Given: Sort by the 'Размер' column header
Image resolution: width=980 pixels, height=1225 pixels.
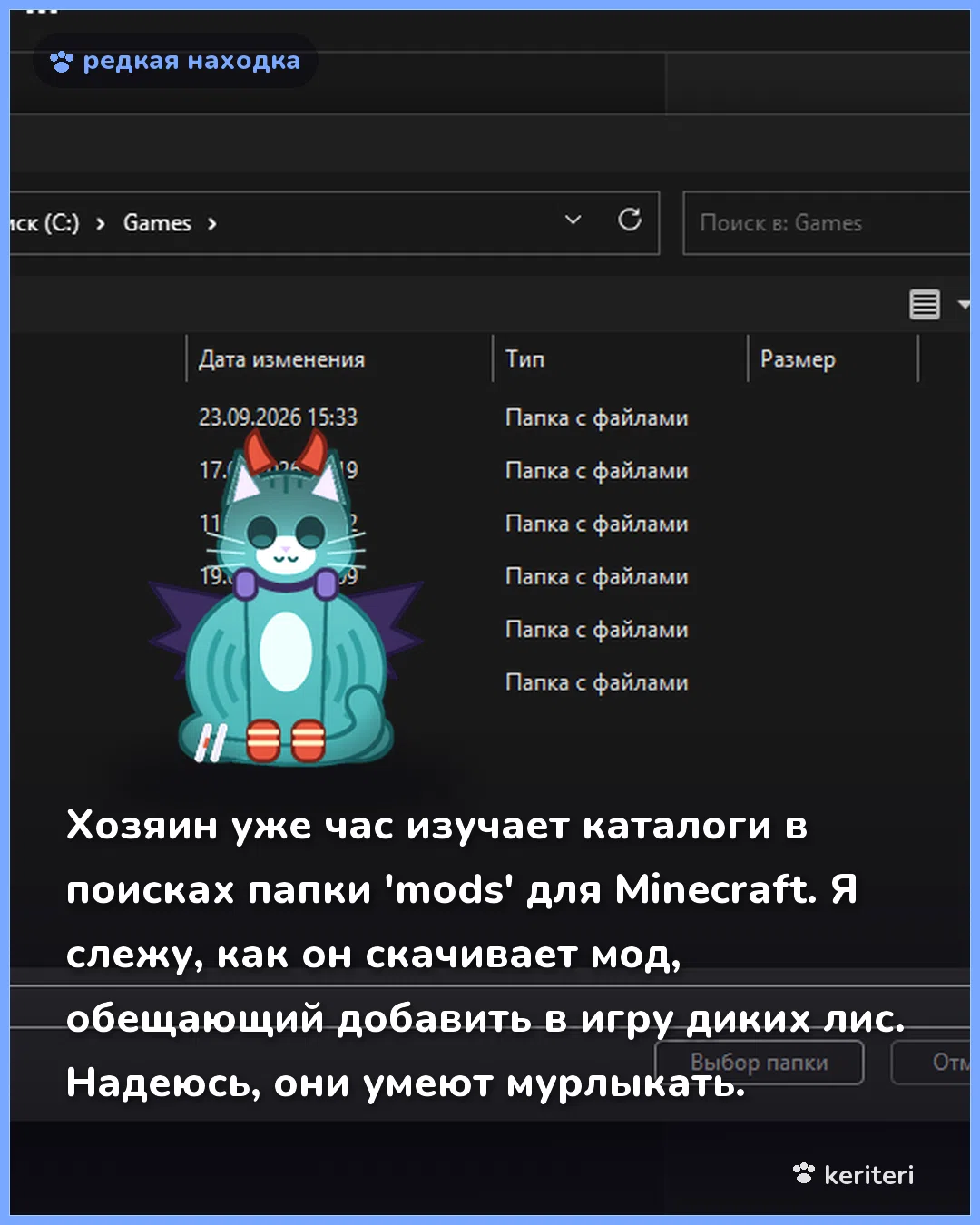Looking at the screenshot, I should tap(798, 359).
